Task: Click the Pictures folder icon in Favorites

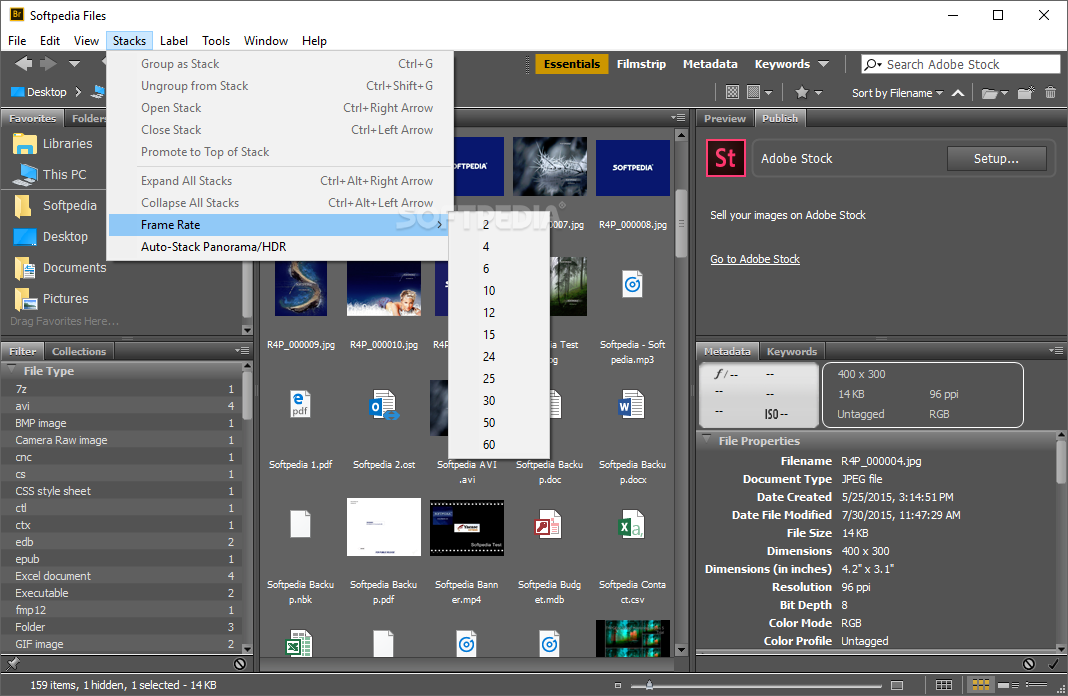Action: tap(25, 299)
